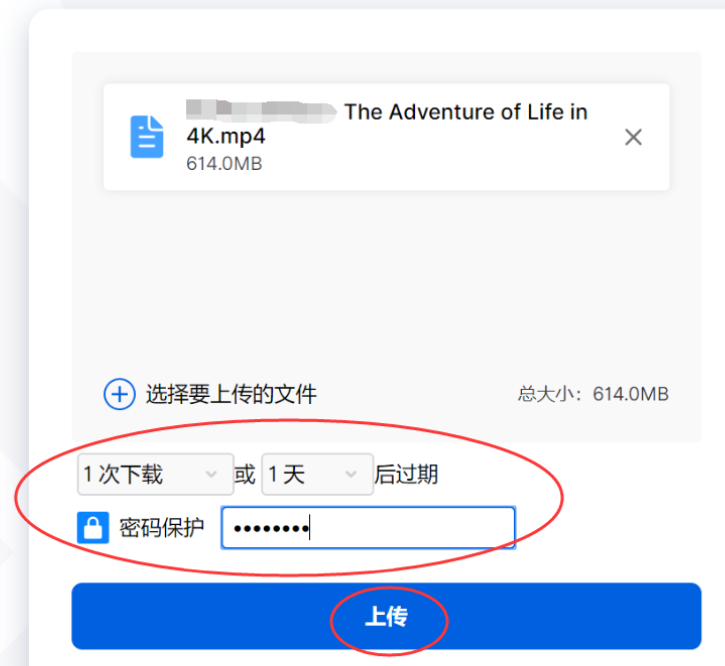Click the 或 text between the dropdowns

coord(245,475)
